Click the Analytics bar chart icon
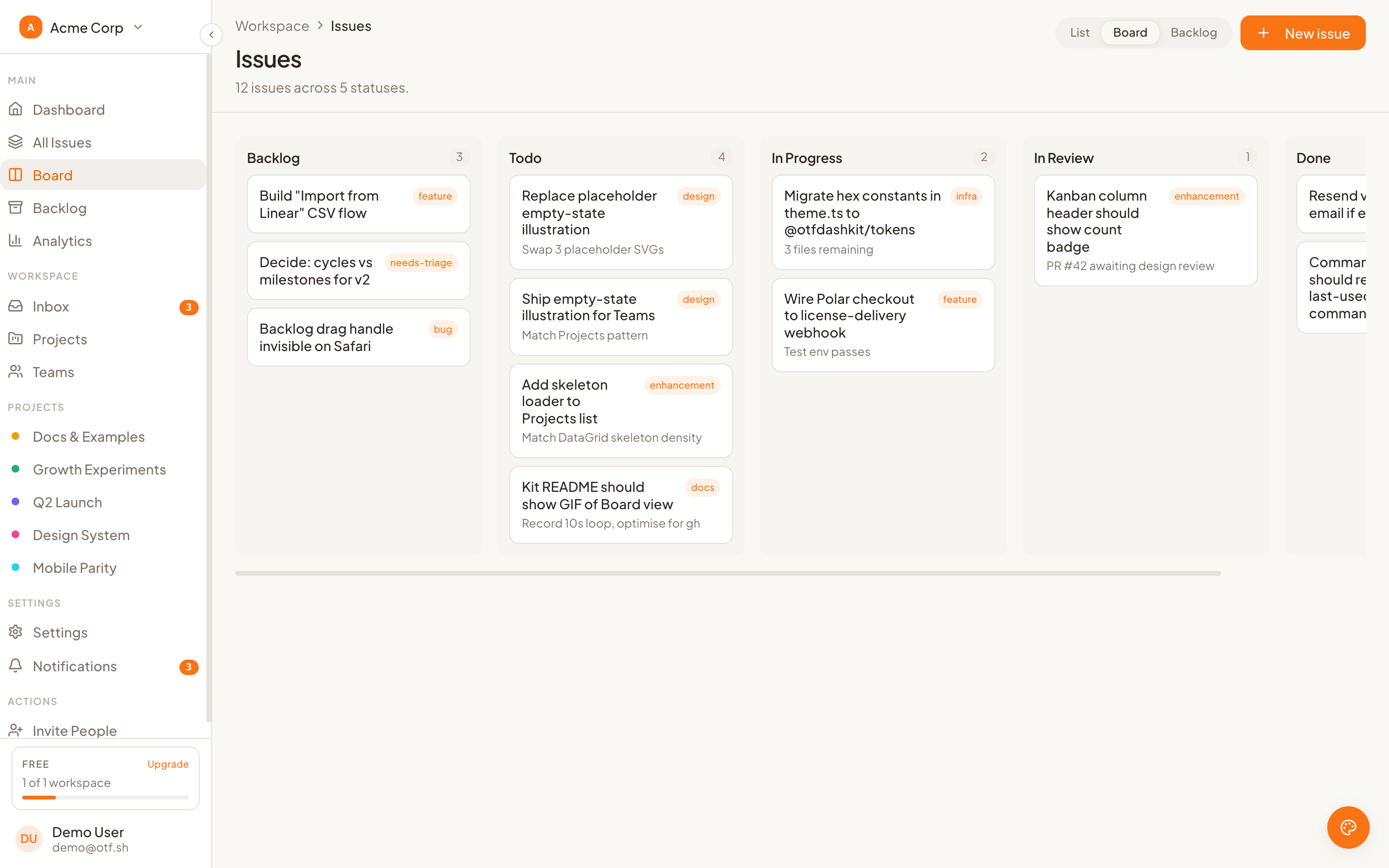Viewport: 1389px width, 868px height. point(15,240)
